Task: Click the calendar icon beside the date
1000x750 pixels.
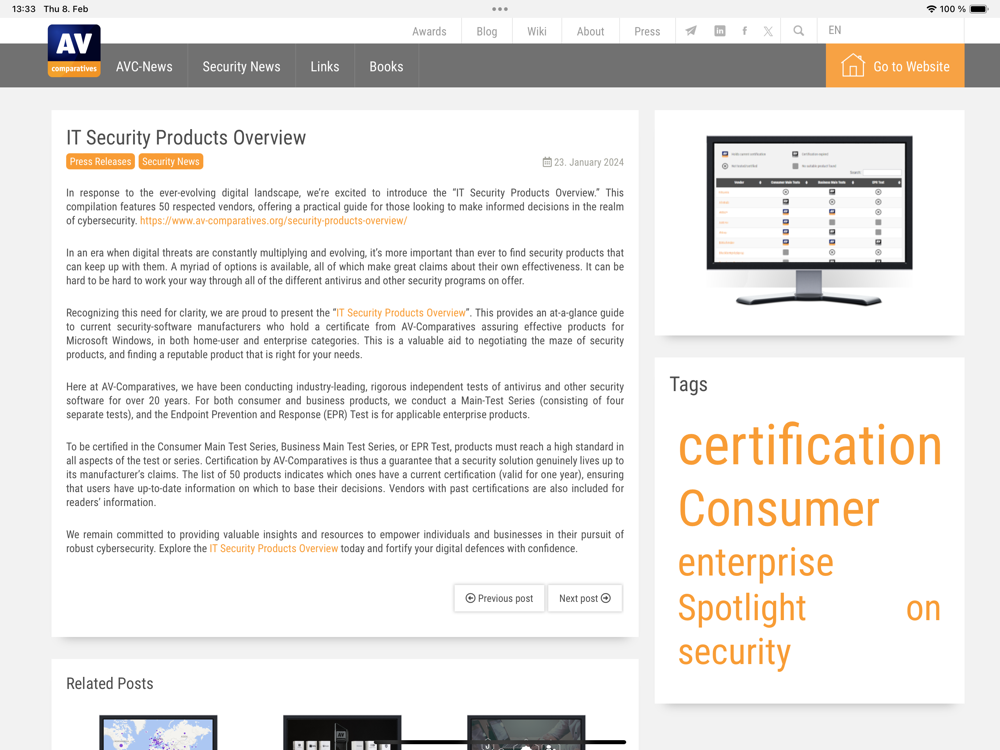Action: click(x=547, y=162)
